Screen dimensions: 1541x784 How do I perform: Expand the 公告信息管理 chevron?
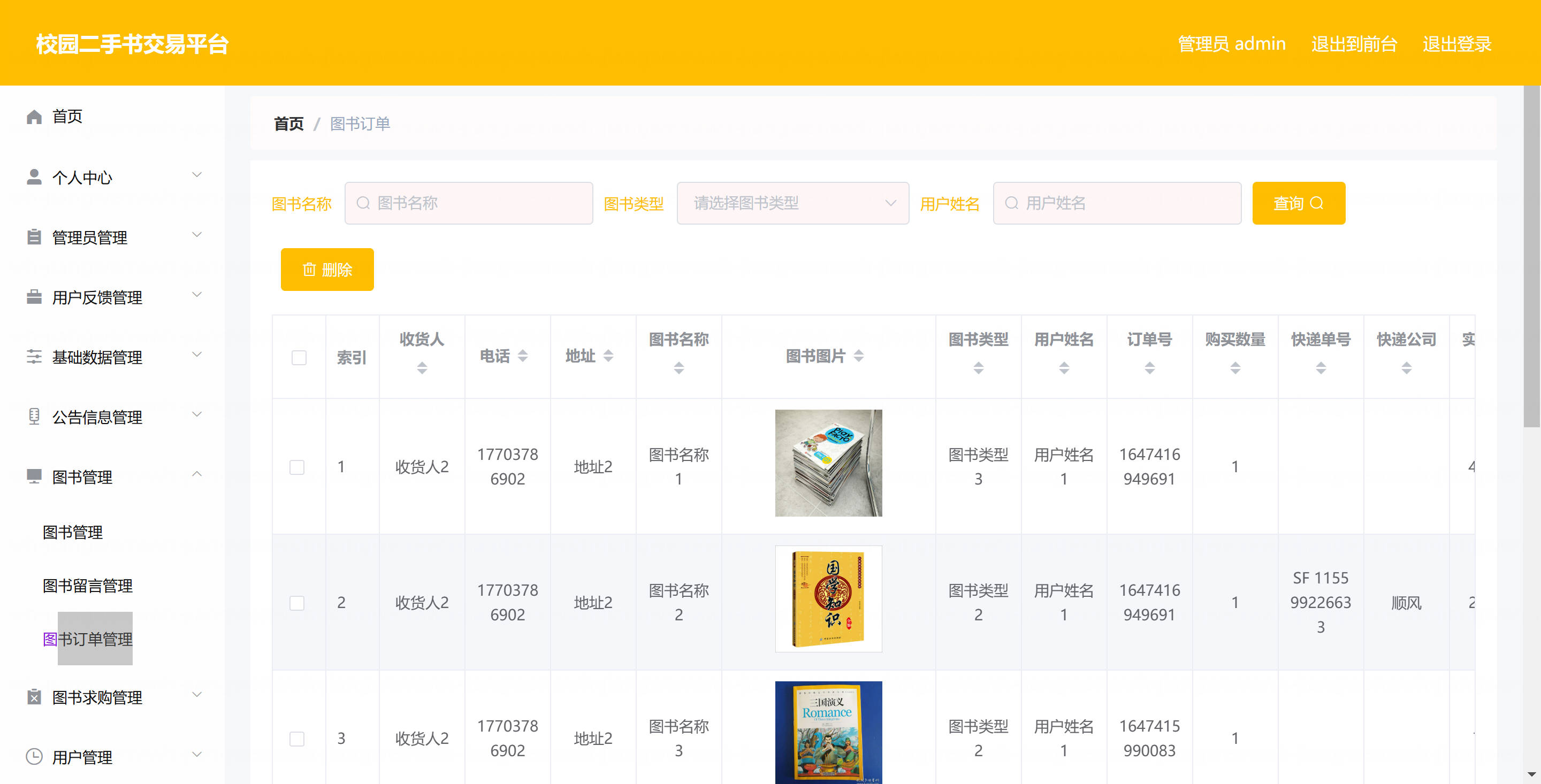click(x=196, y=414)
